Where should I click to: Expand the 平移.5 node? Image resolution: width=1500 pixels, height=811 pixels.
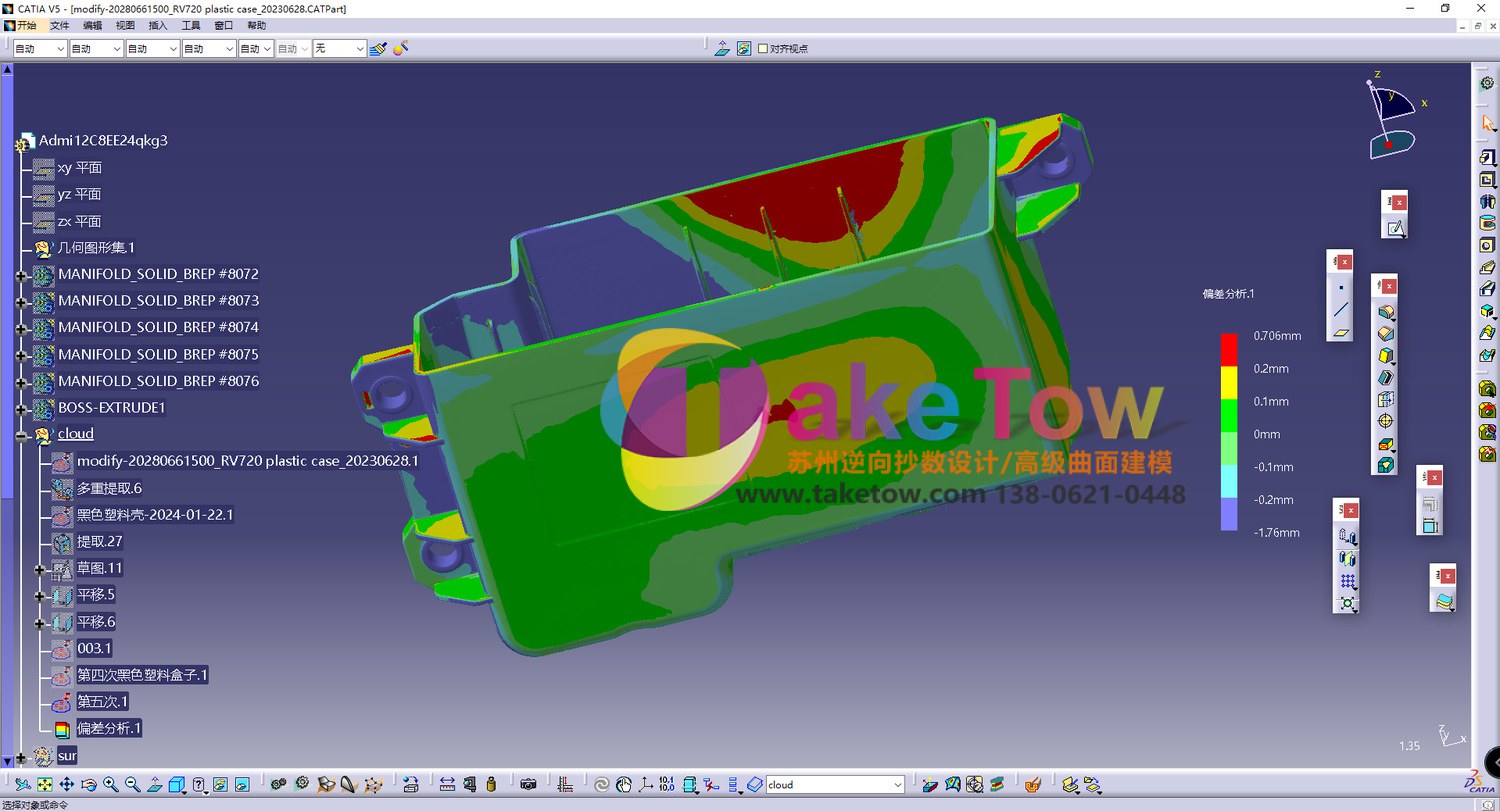pos(40,597)
